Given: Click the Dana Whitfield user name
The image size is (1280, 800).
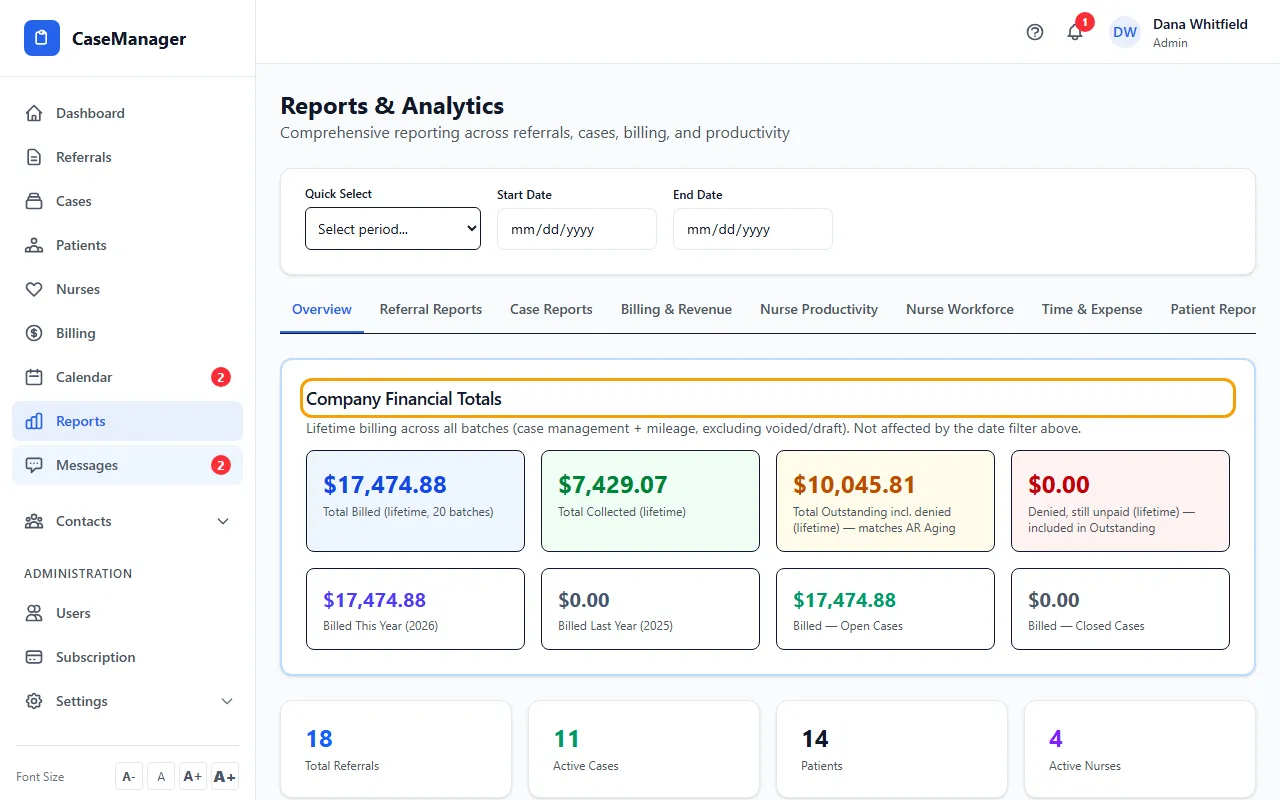Looking at the screenshot, I should pyautogui.click(x=1200, y=24).
